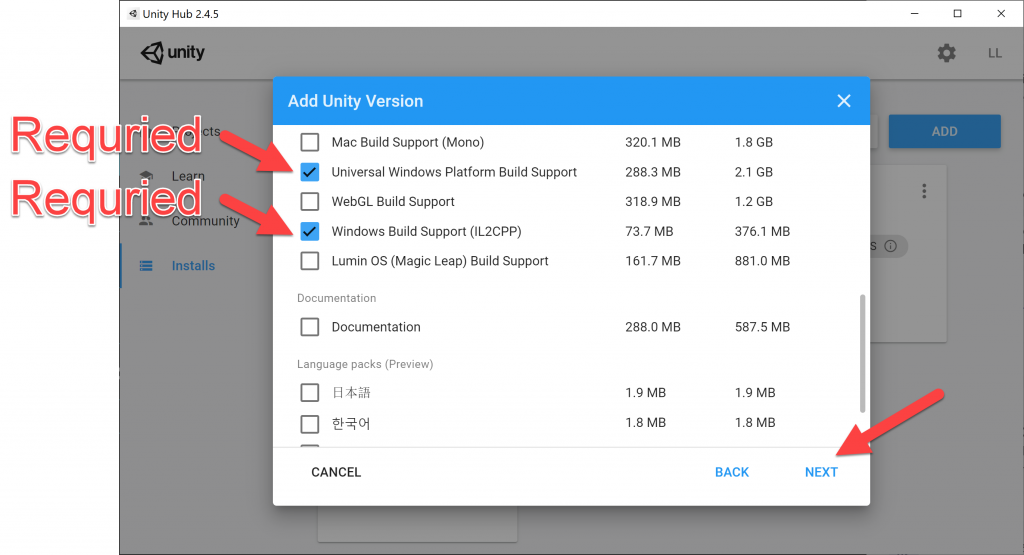Minimize the Unity Hub window
1024x555 pixels.
click(914, 14)
